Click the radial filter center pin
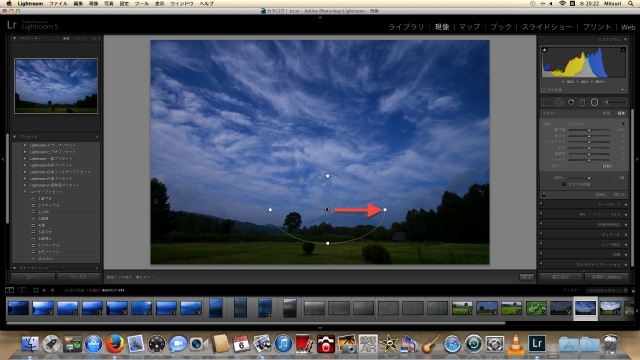This screenshot has height=360, width=640. tap(327, 209)
